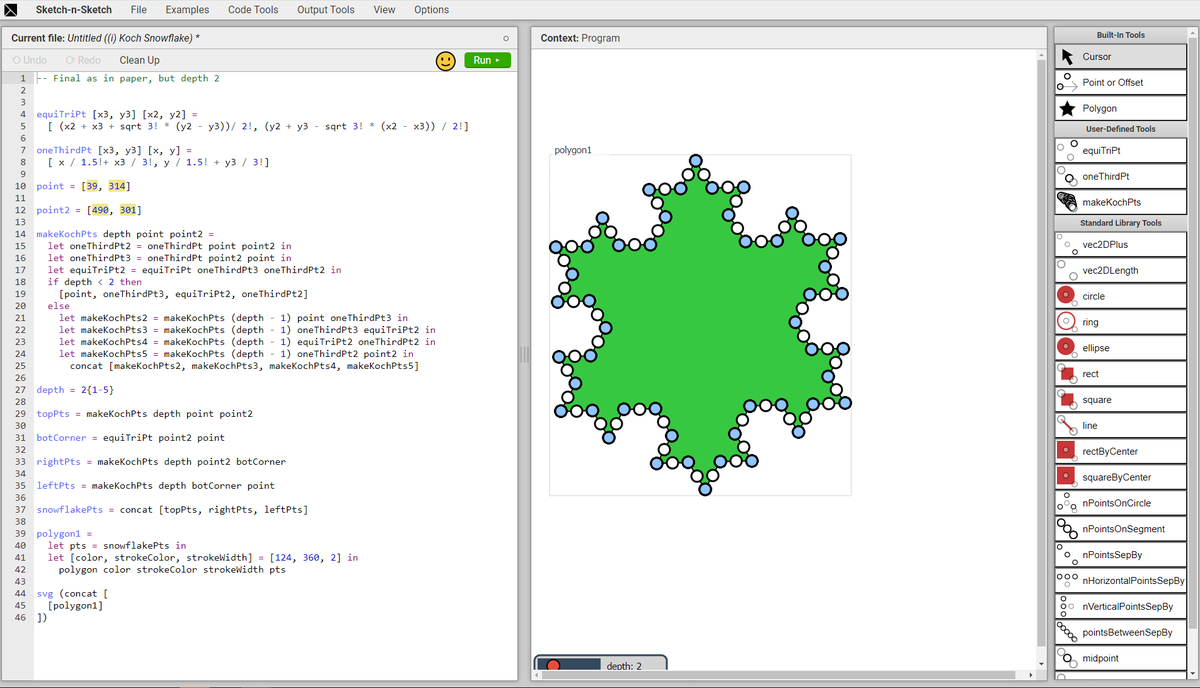The width and height of the screenshot is (1200, 688).
Task: Click the Redo button
Action: click(x=83, y=60)
